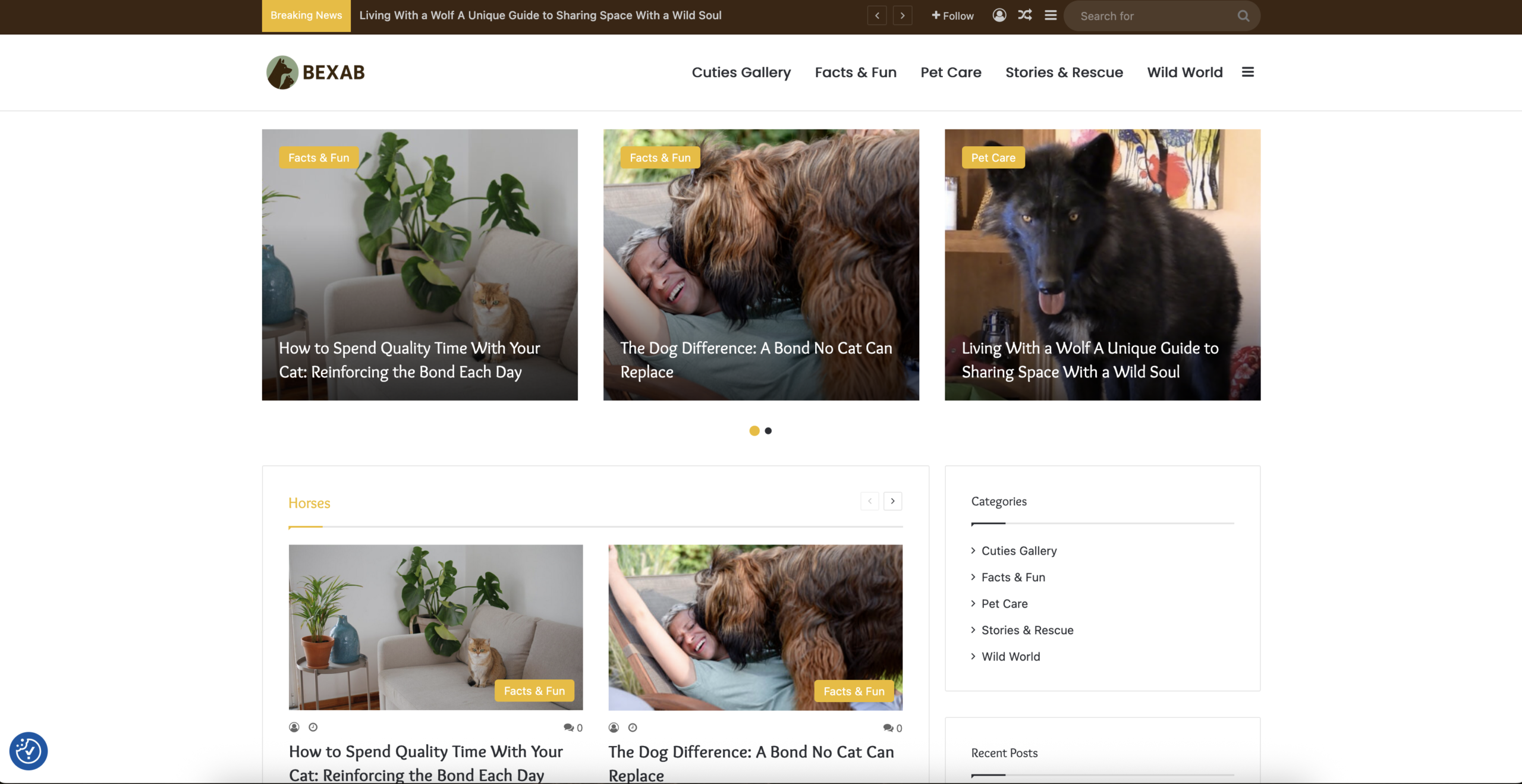1522x784 pixels.
Task: Click the user login icon in top bar
Action: [x=999, y=15]
